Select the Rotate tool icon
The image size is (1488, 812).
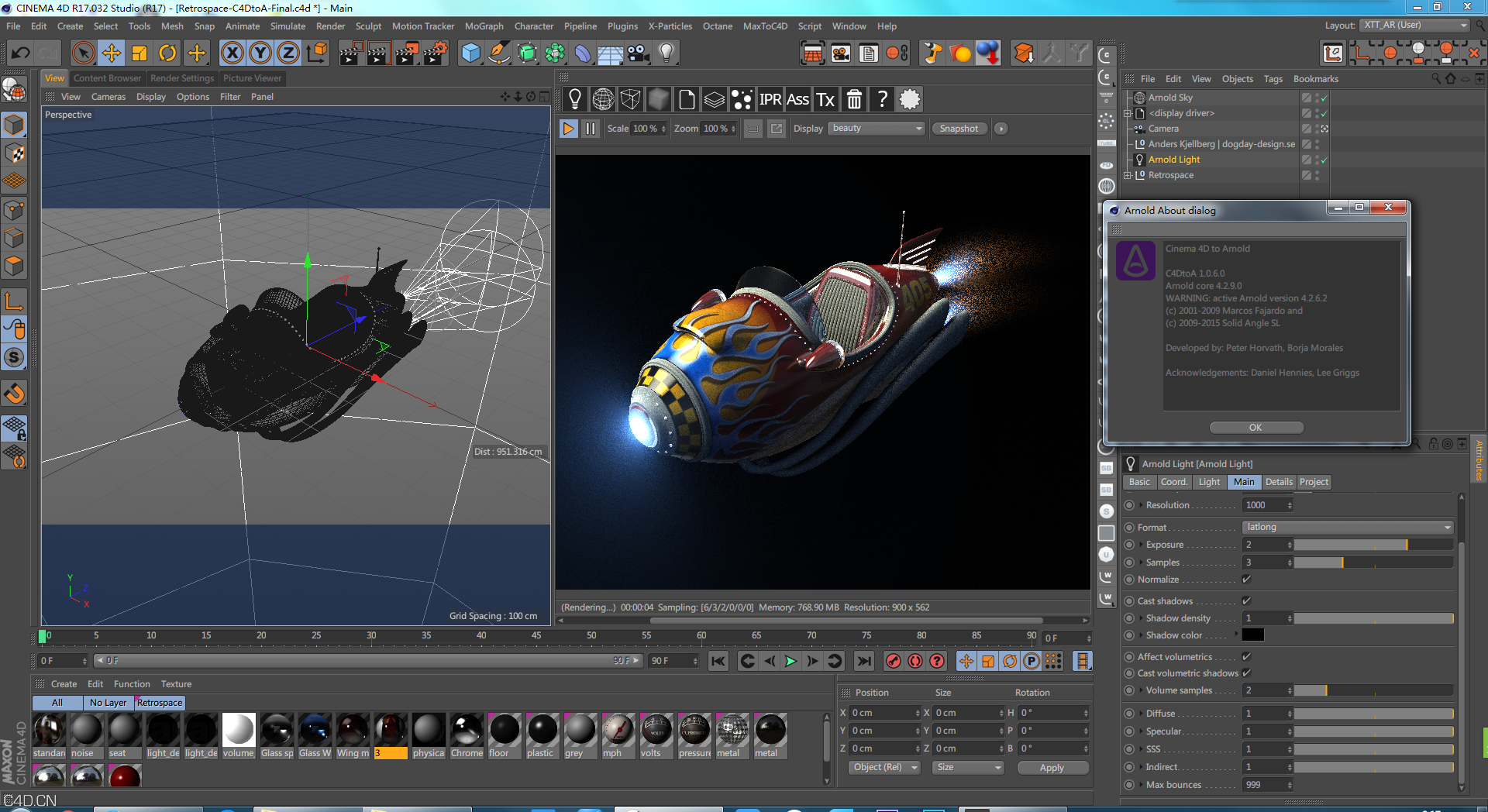click(167, 53)
